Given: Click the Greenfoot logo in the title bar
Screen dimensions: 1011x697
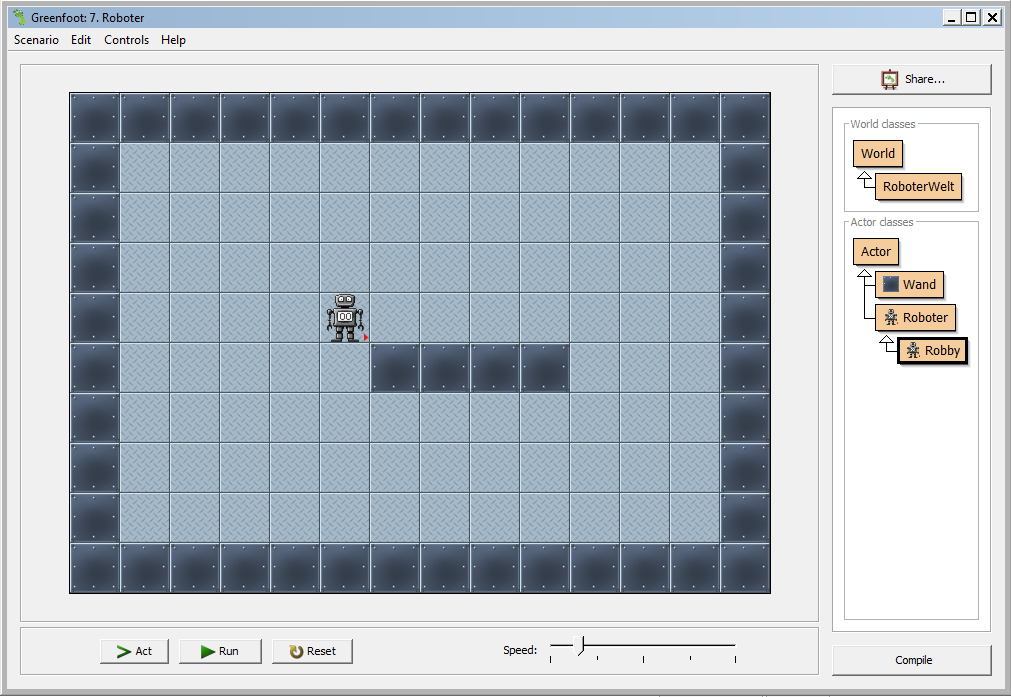Looking at the screenshot, I should pos(18,17).
